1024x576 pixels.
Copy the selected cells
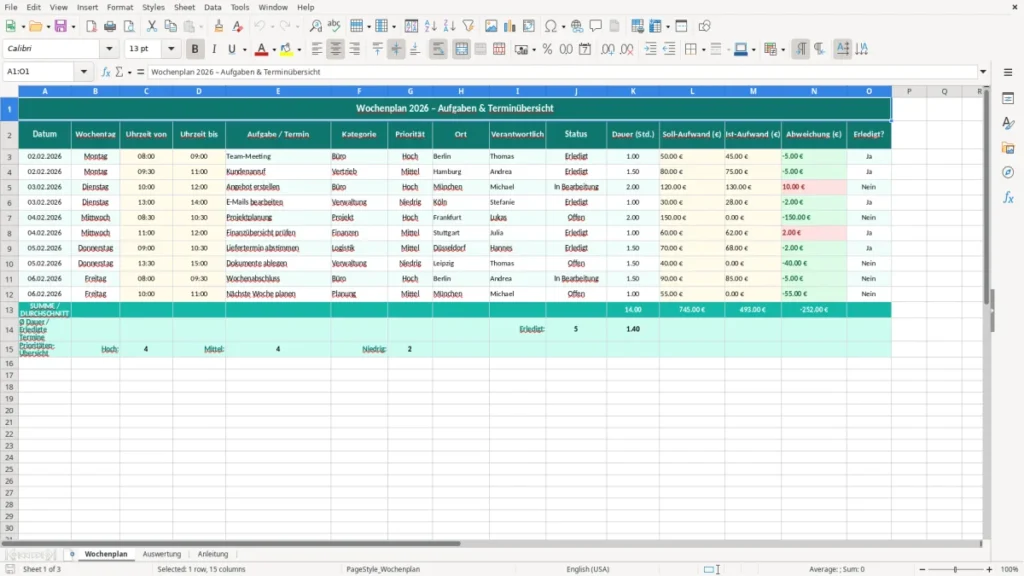pos(170,26)
